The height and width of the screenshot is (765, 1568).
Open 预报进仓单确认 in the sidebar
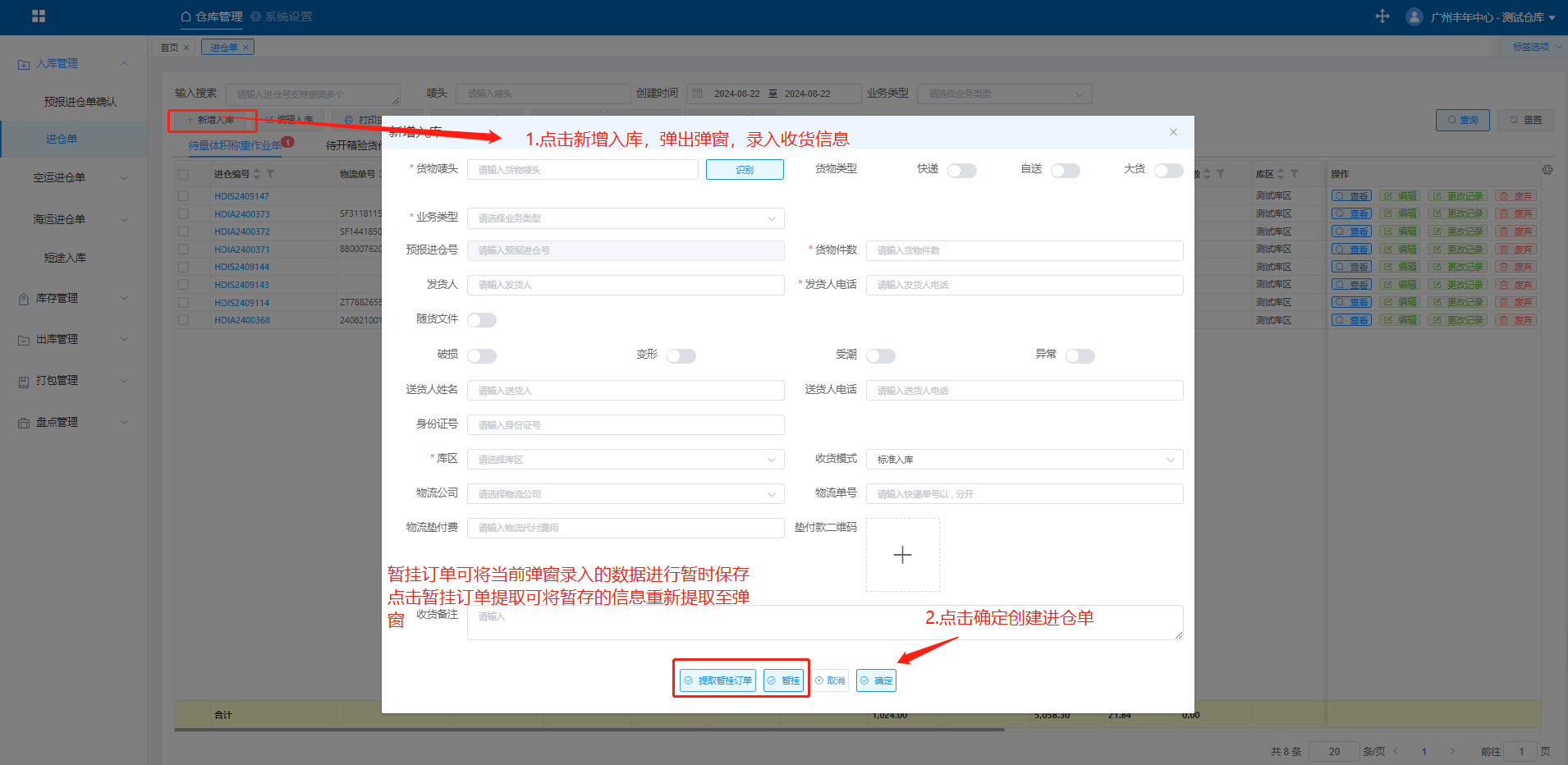tap(80, 102)
